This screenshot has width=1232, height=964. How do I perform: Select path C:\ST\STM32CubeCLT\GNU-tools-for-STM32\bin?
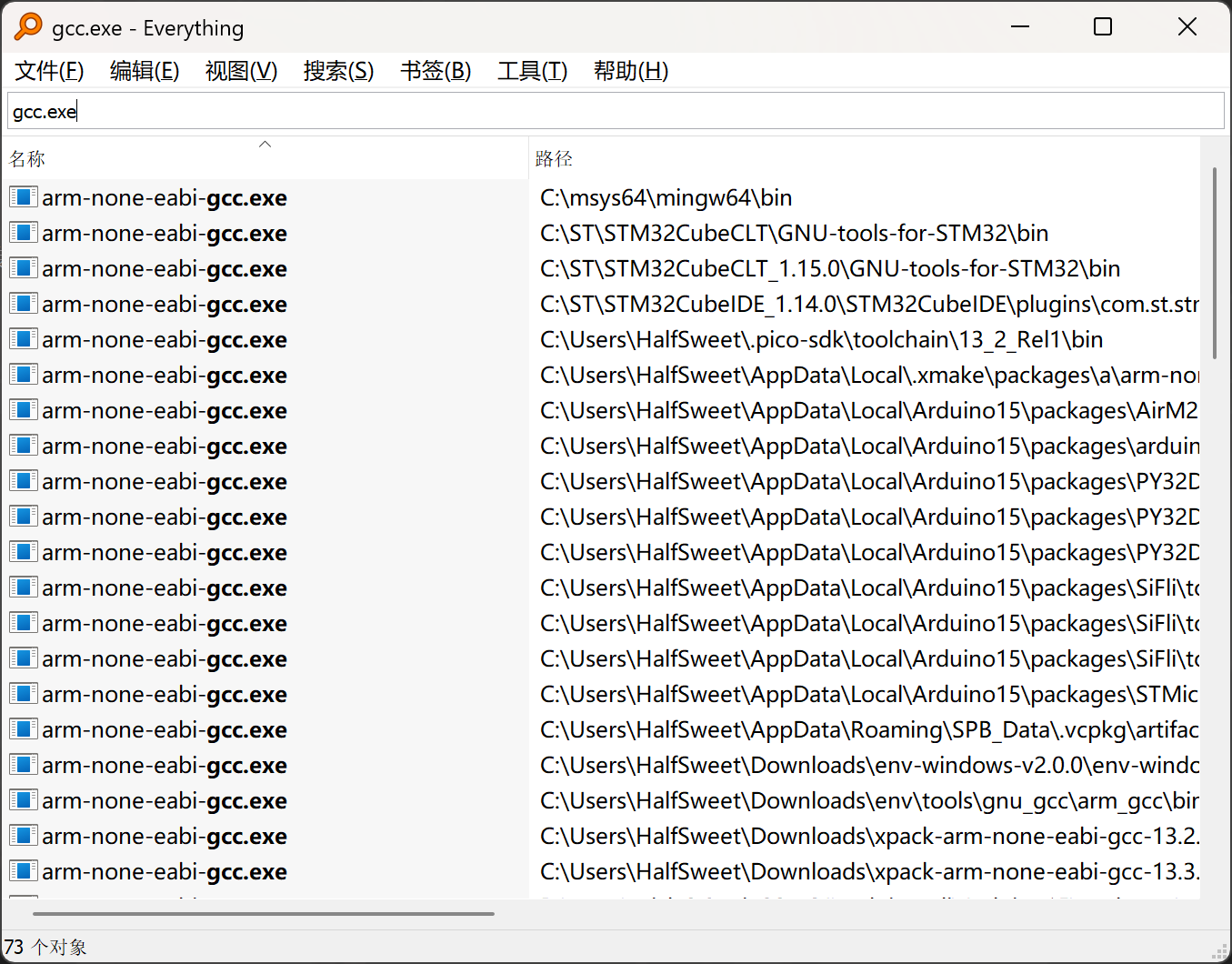pyautogui.click(x=794, y=234)
